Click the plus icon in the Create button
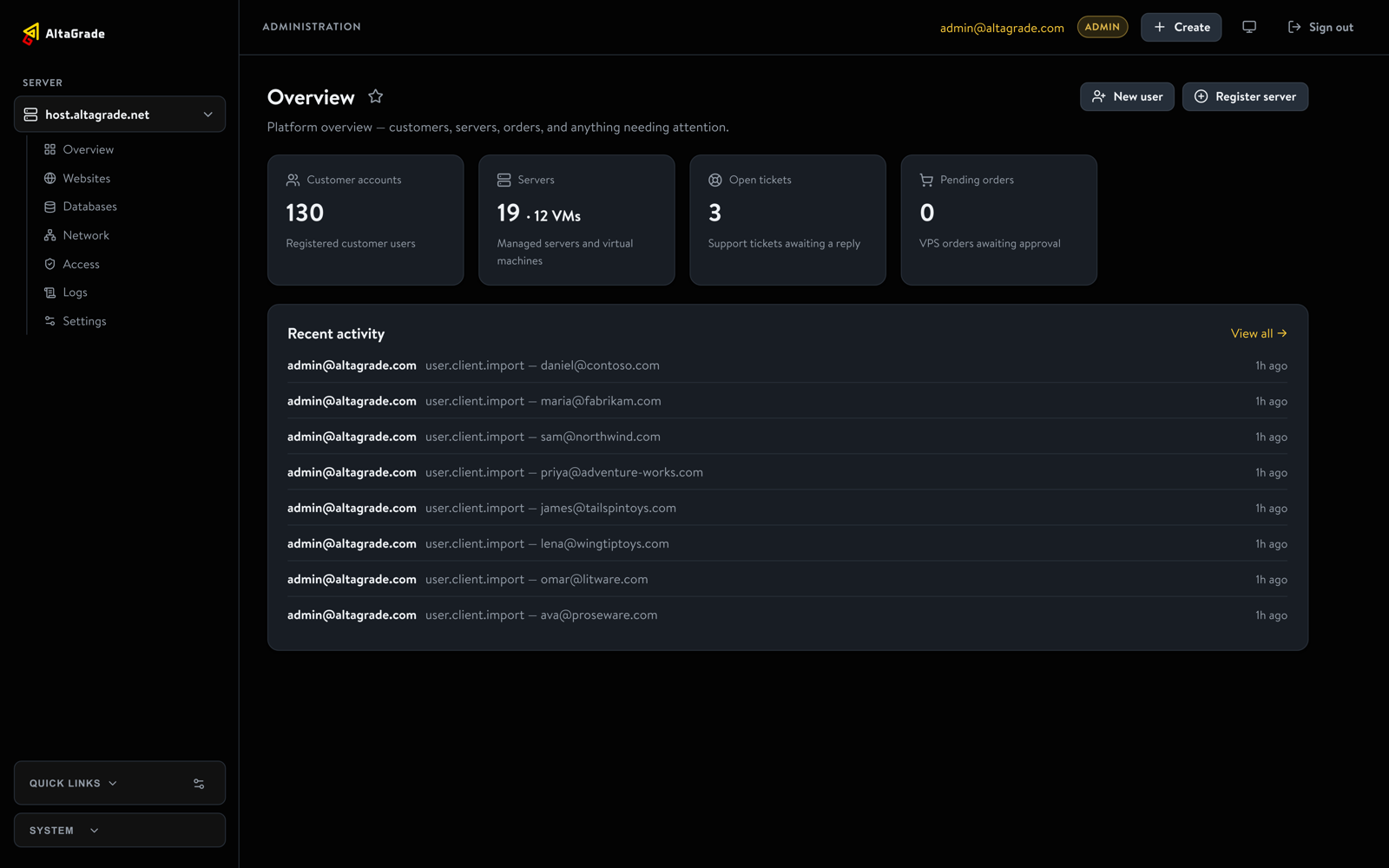The width and height of the screenshot is (1389, 868). pos(1159,27)
